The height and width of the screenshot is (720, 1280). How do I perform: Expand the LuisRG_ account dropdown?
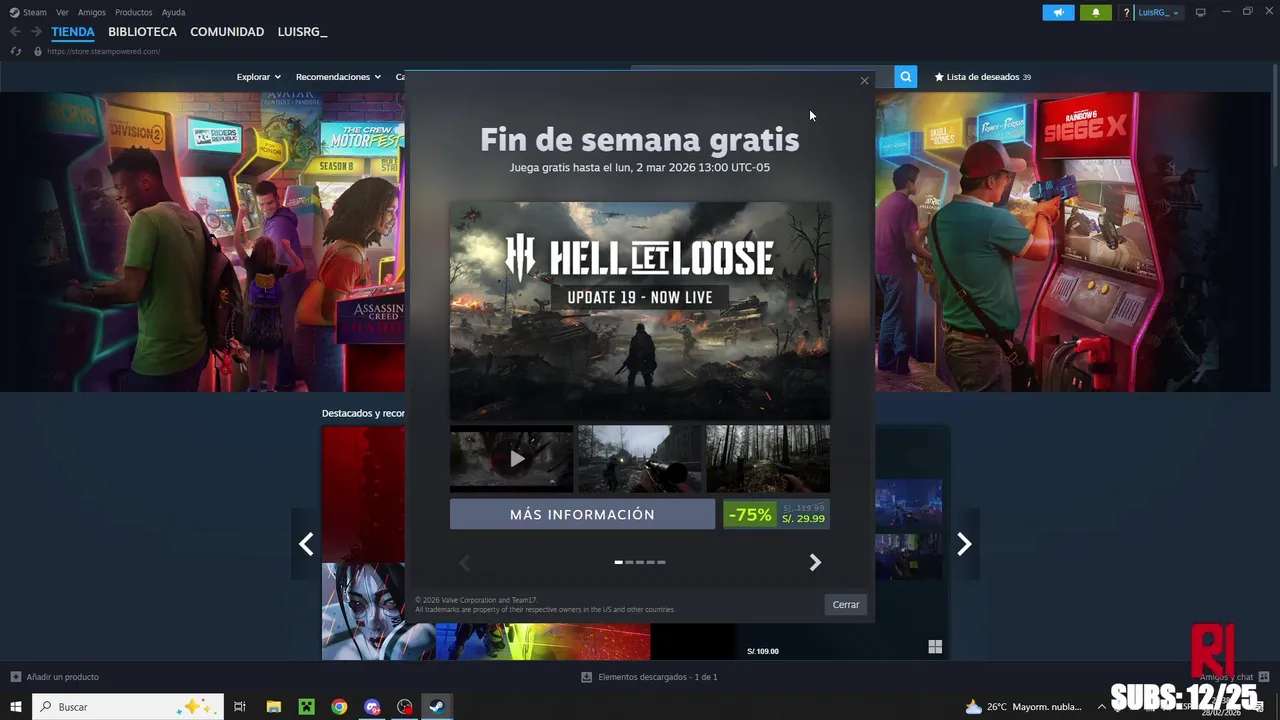click(x=1159, y=13)
